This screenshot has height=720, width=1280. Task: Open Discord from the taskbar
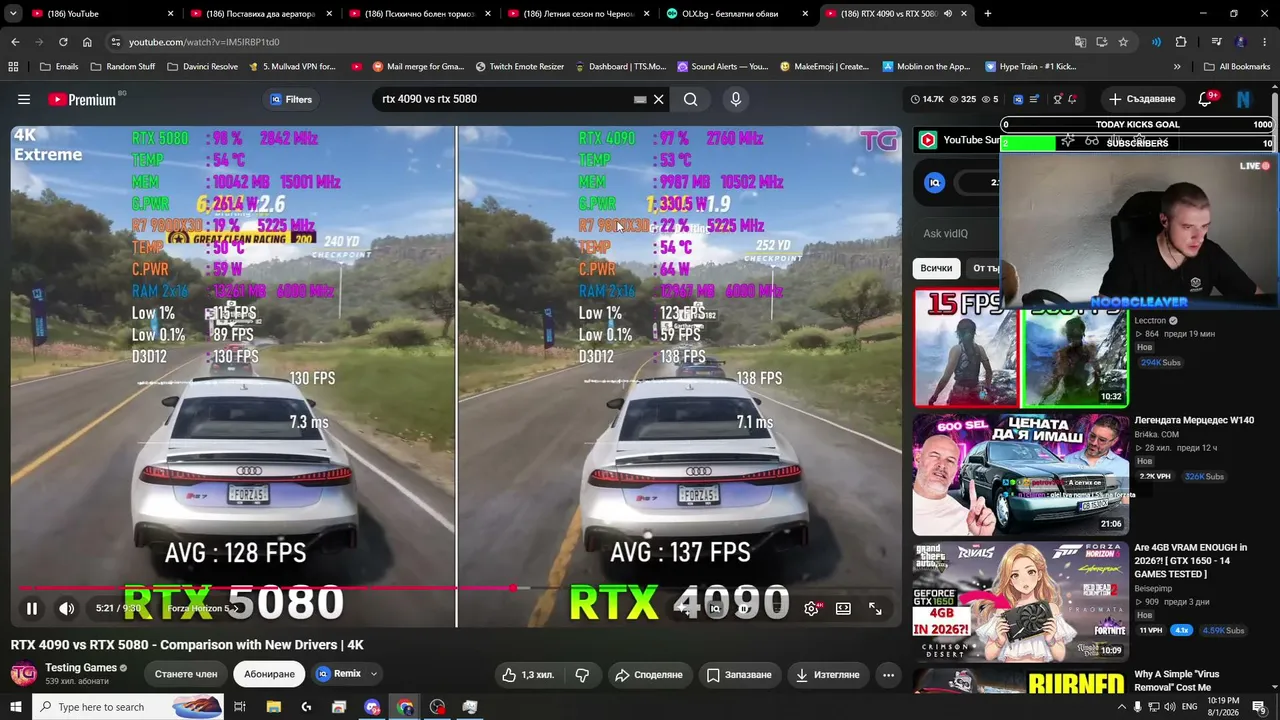(372, 707)
